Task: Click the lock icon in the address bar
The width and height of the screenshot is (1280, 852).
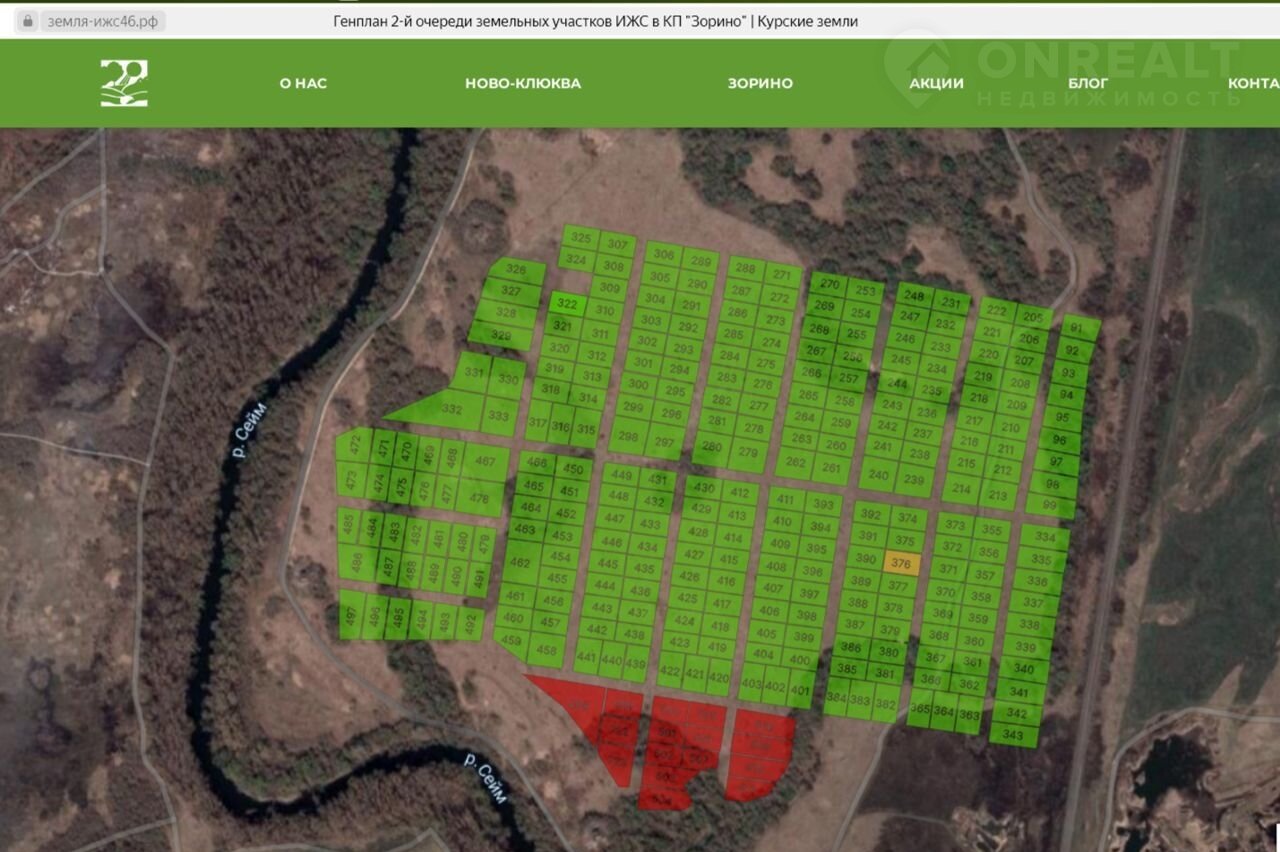Action: click(27, 21)
